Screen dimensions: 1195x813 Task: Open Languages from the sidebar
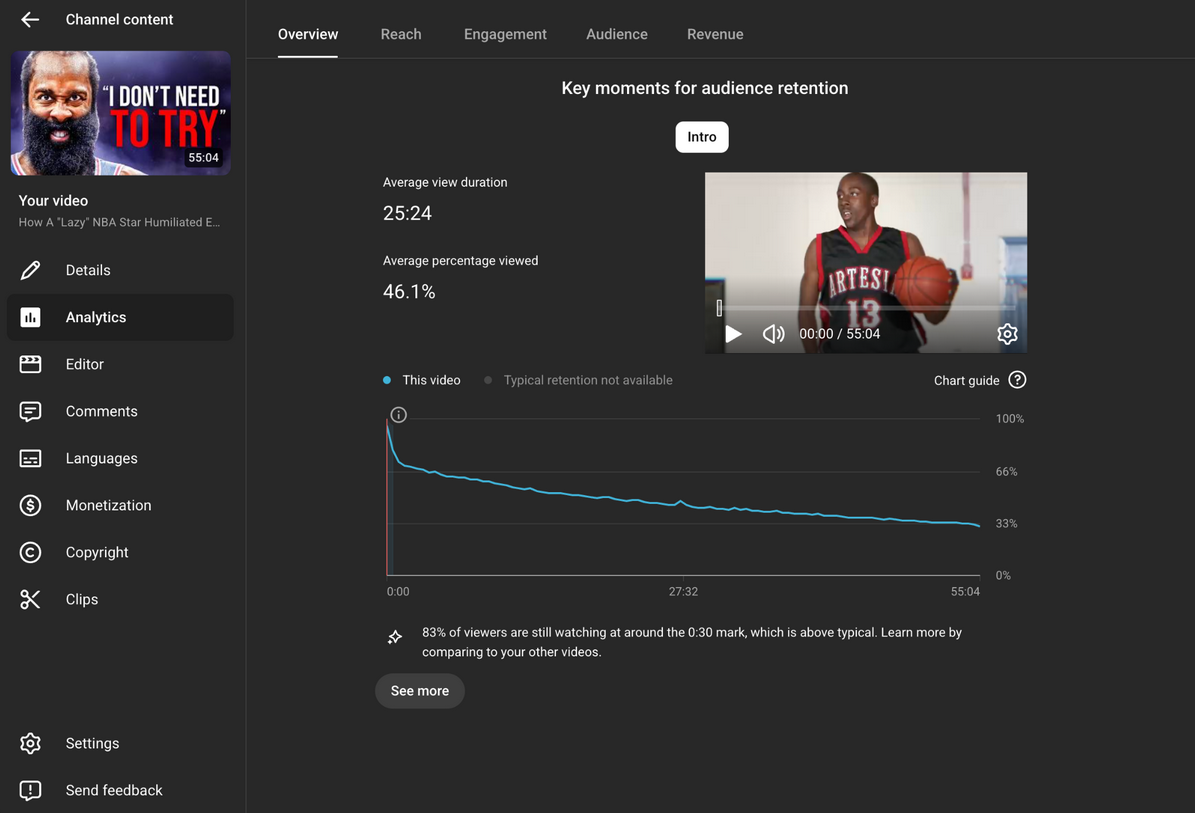coord(120,459)
